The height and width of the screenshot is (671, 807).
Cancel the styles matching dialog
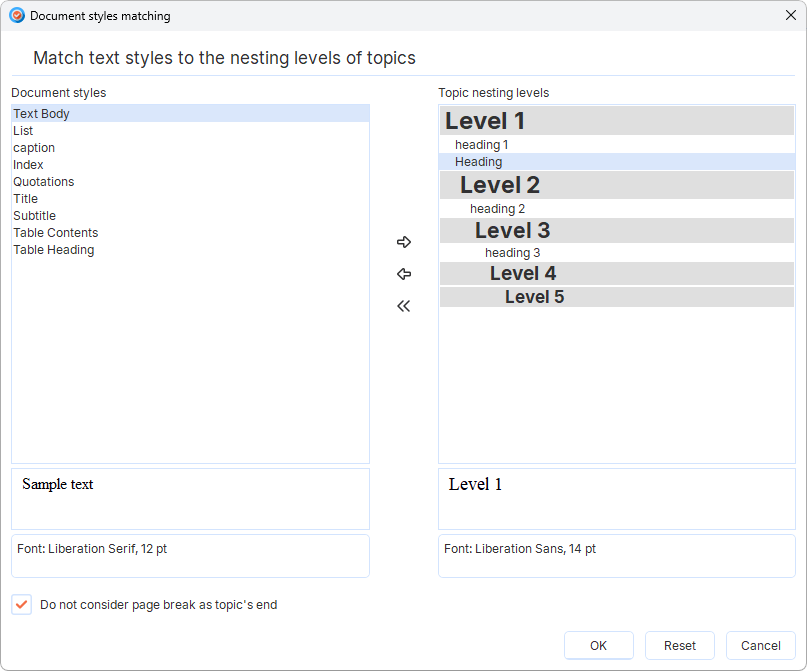[x=761, y=645]
